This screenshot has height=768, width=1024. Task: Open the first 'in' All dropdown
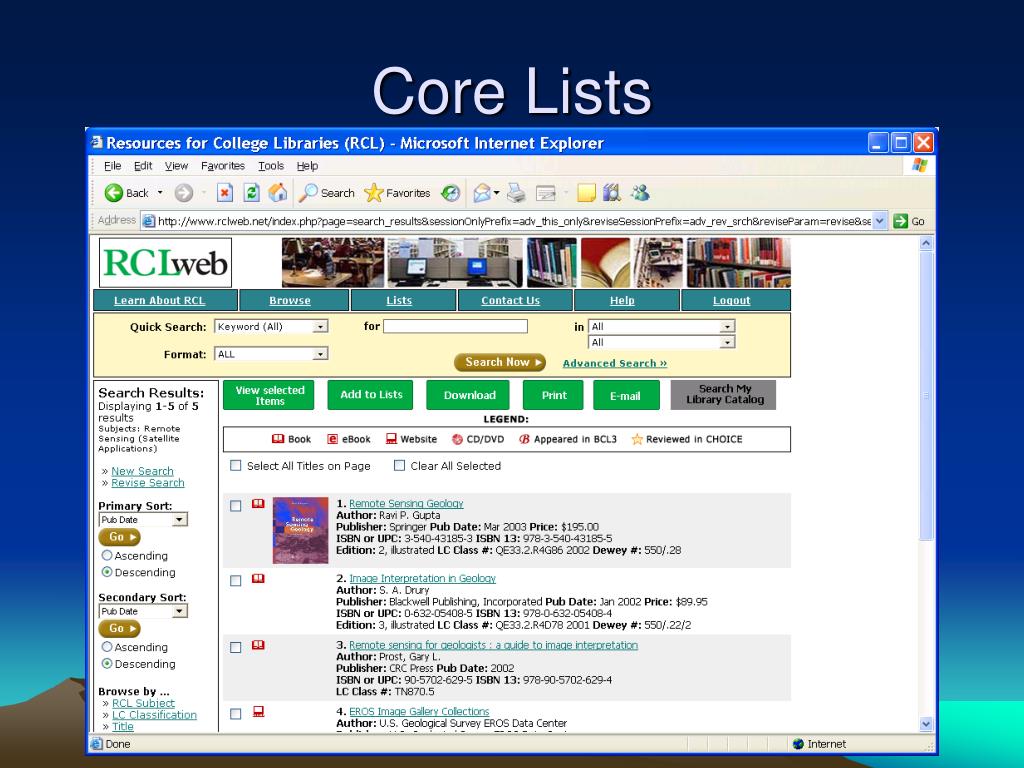(662, 326)
